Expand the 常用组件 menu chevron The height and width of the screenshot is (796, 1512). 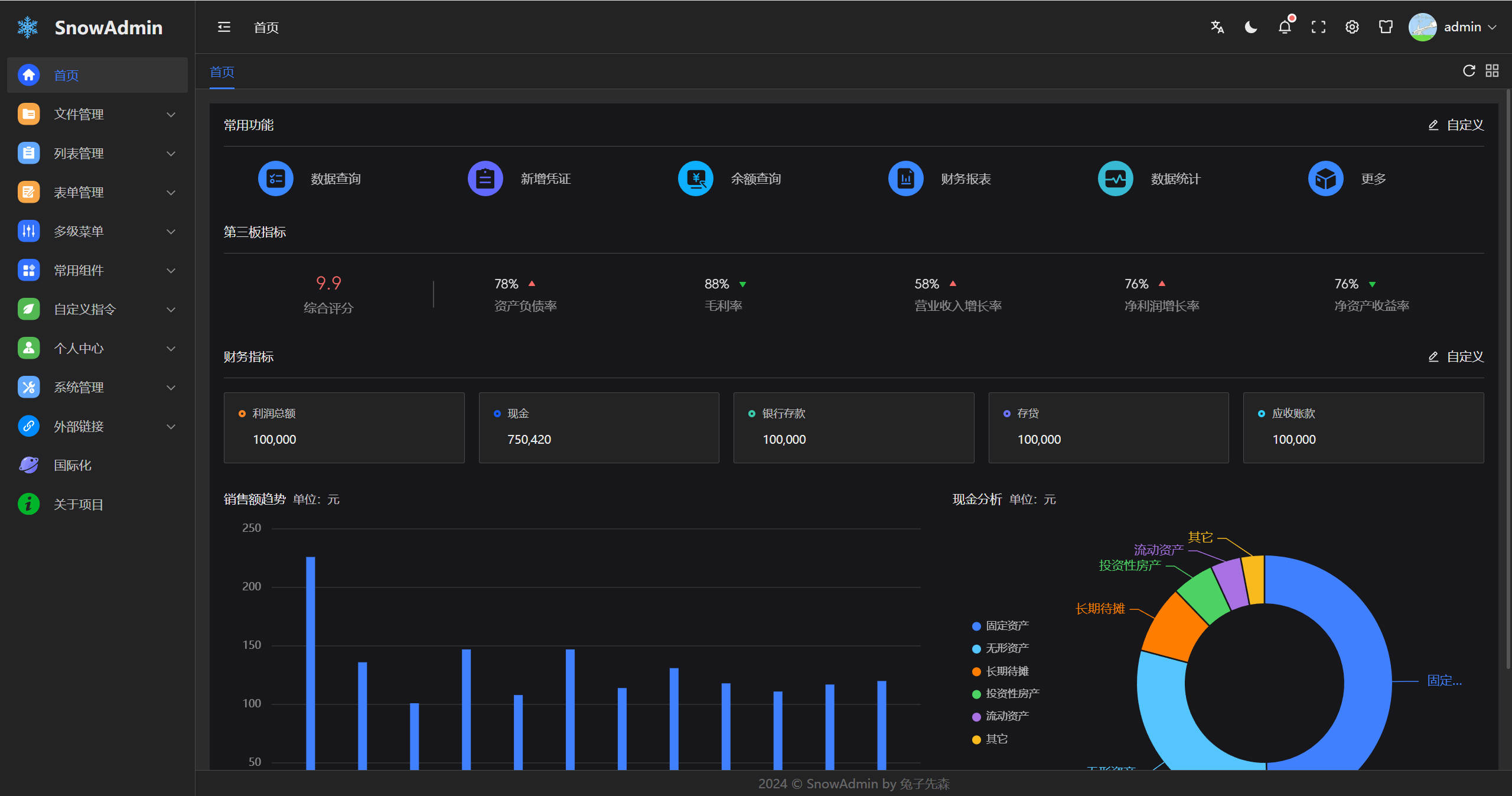tap(171, 271)
